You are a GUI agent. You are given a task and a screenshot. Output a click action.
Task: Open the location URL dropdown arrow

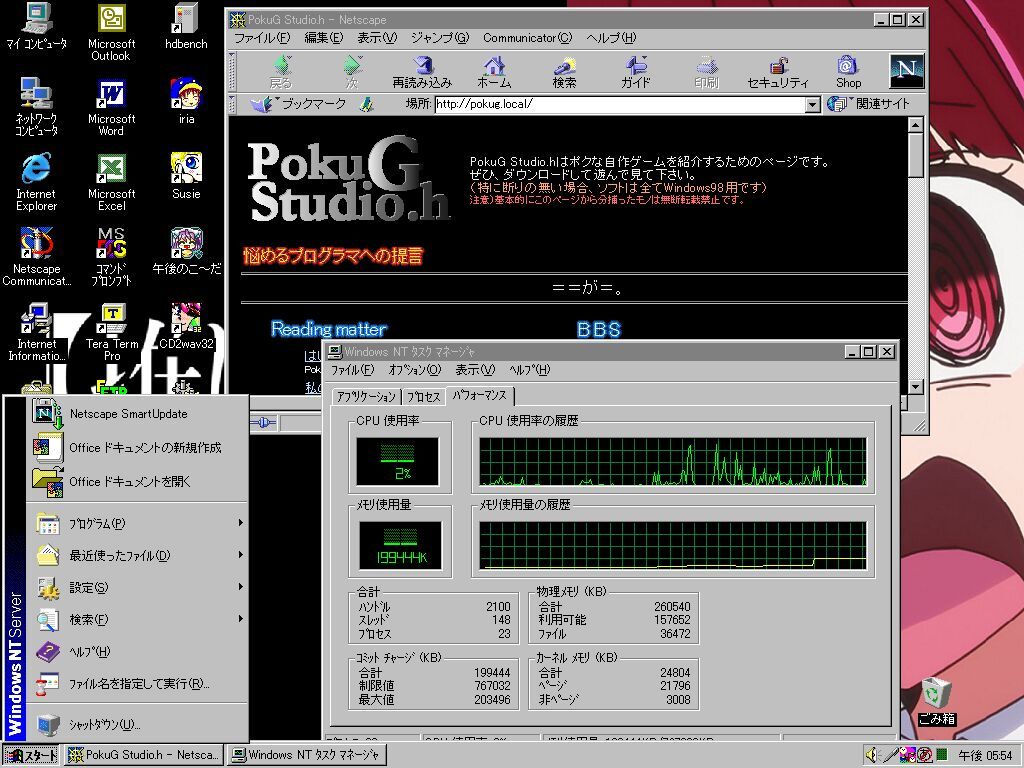(812, 104)
